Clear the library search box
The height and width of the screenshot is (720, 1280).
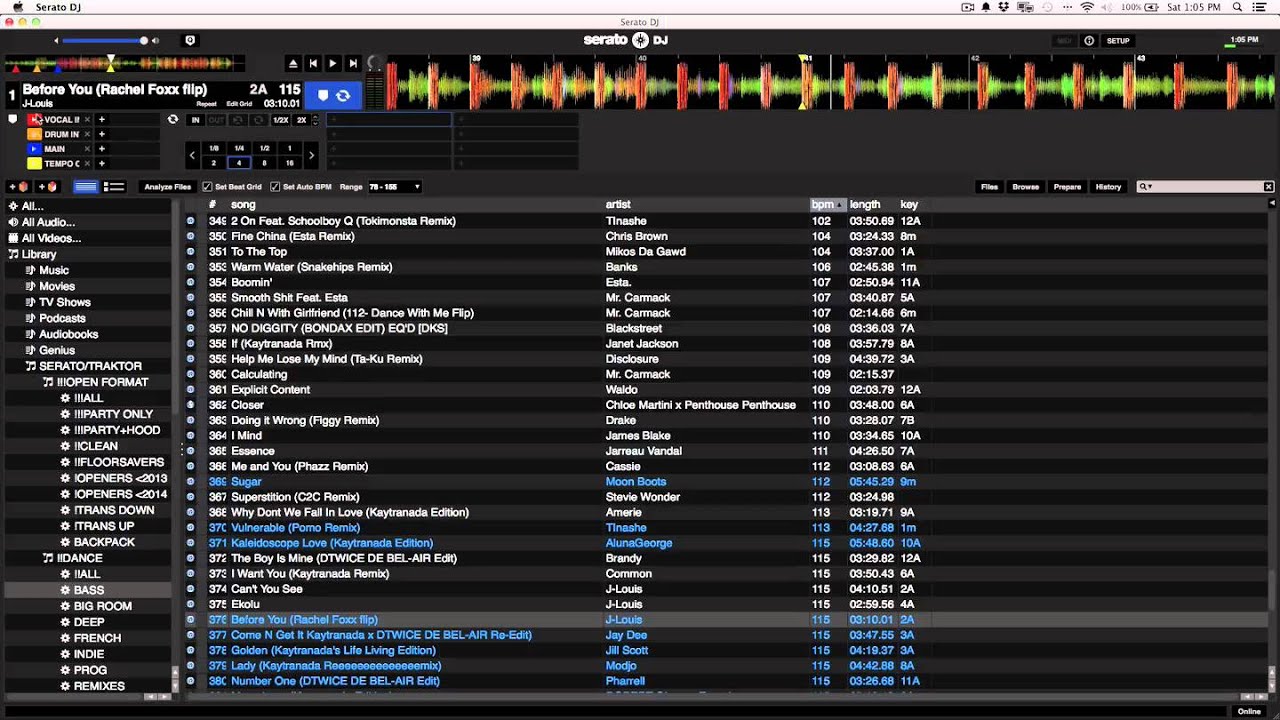1268,187
